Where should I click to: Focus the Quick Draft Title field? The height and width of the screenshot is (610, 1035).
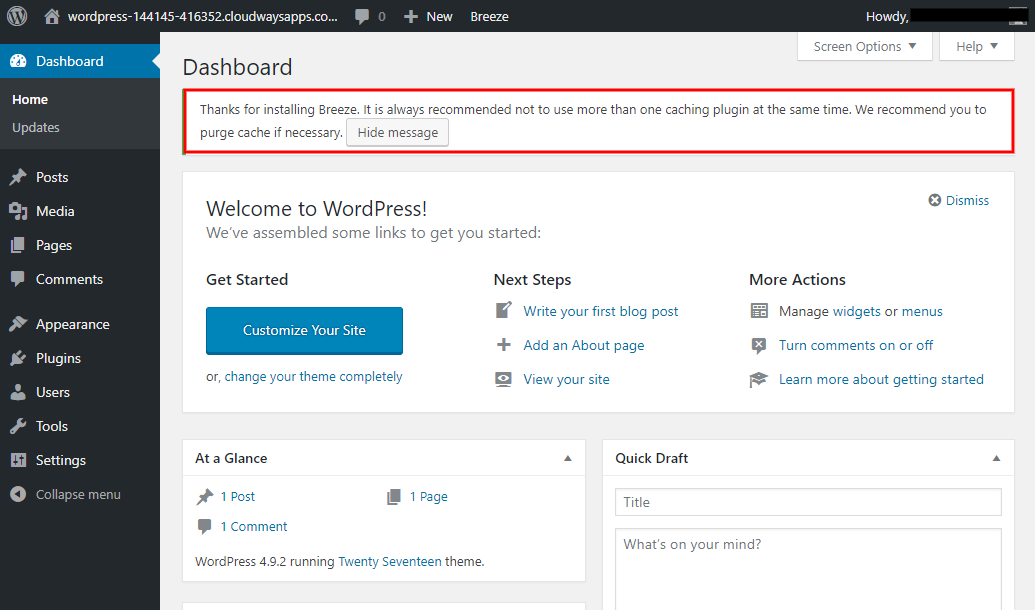coord(808,502)
